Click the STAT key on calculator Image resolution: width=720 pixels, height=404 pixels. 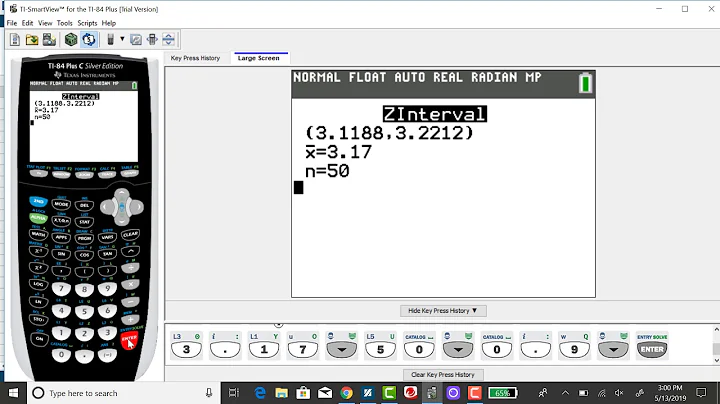point(84,222)
